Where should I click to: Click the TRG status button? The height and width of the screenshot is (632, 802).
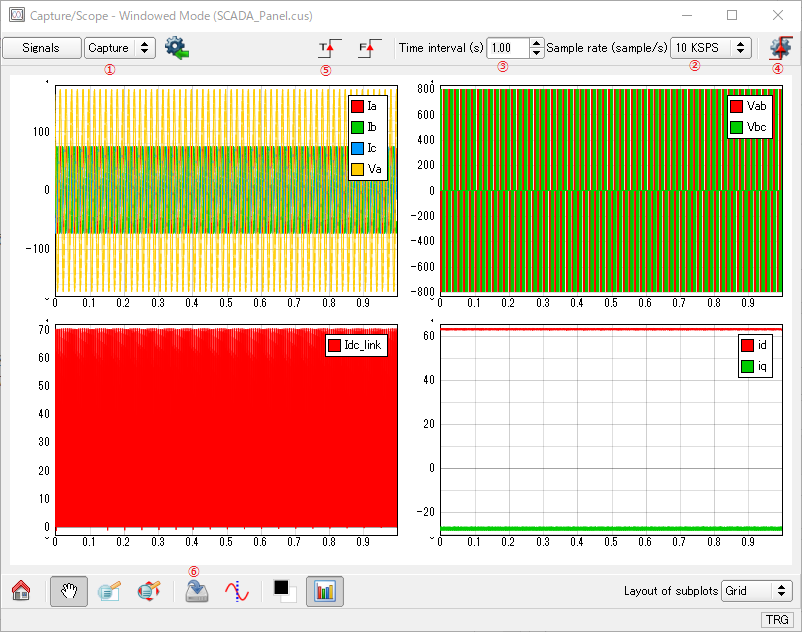click(777, 620)
